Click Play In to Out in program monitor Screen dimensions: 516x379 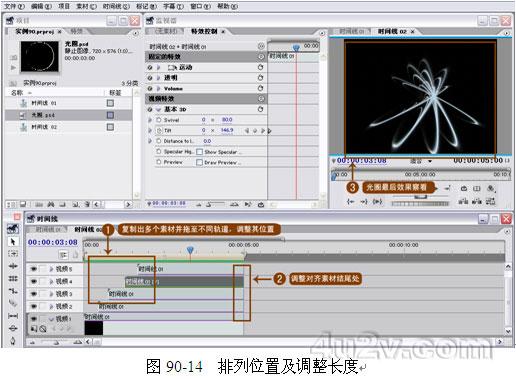377,201
